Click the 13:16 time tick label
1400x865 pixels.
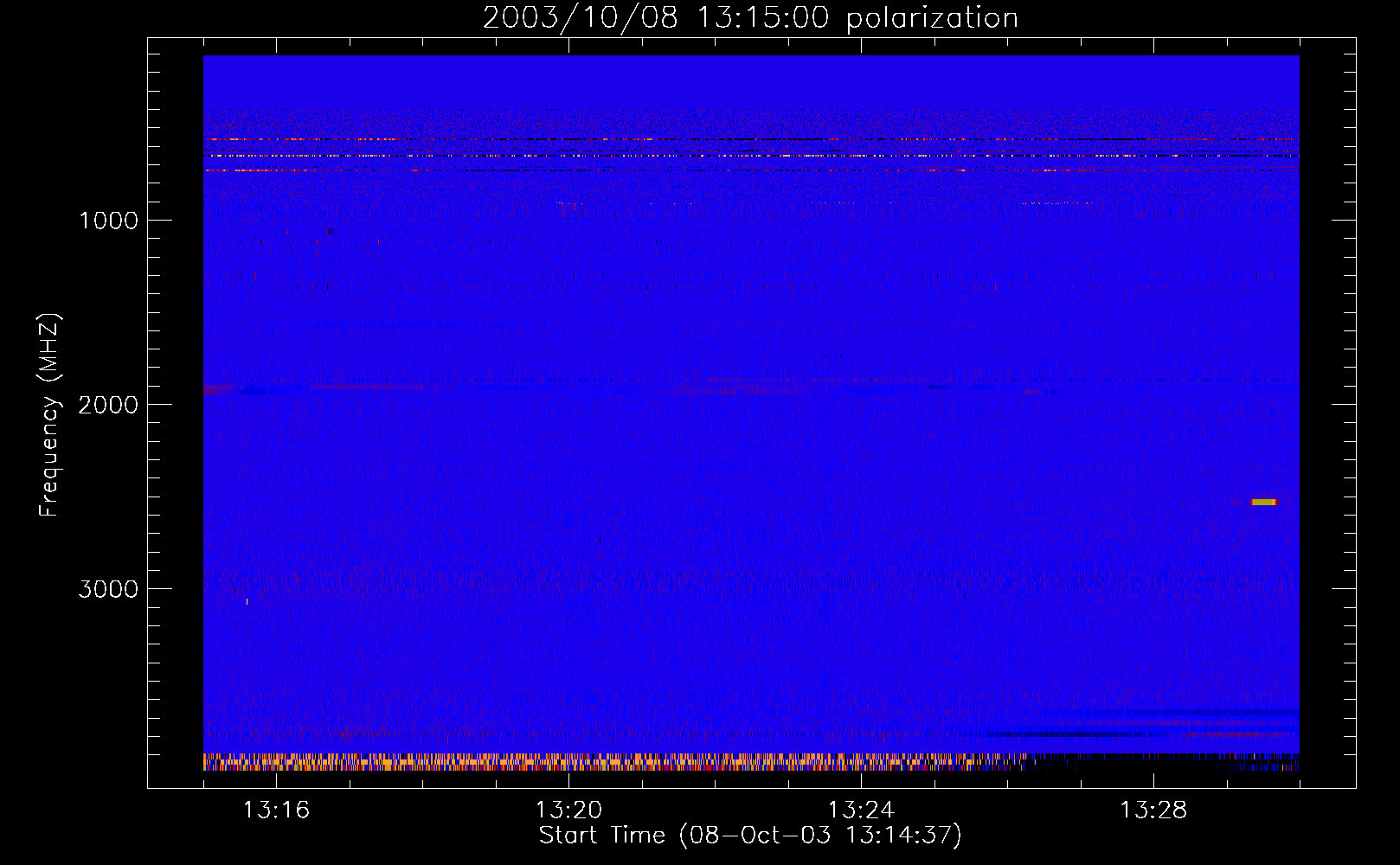pos(276,810)
